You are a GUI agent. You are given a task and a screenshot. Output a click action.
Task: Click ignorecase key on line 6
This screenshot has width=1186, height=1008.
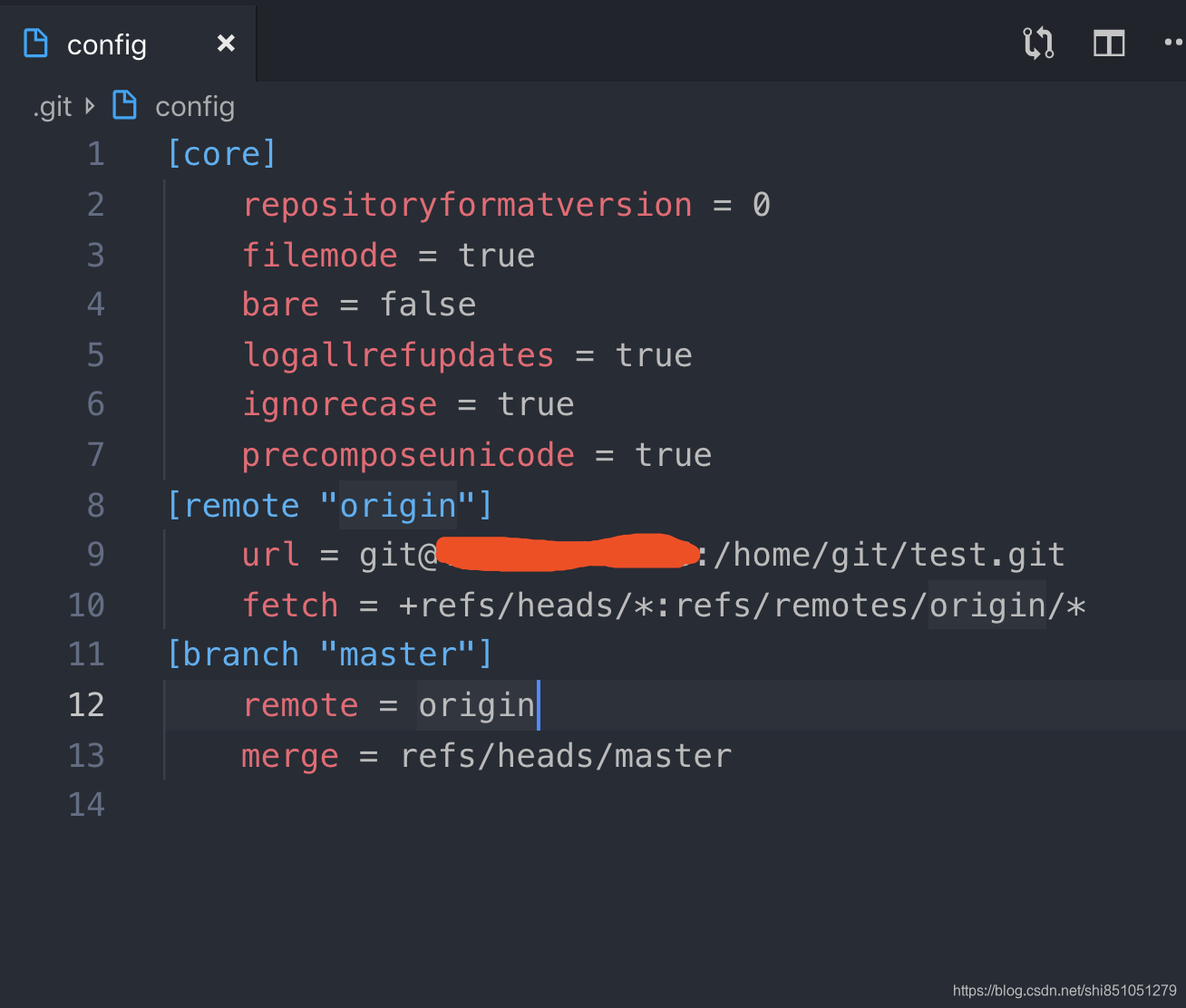339,403
